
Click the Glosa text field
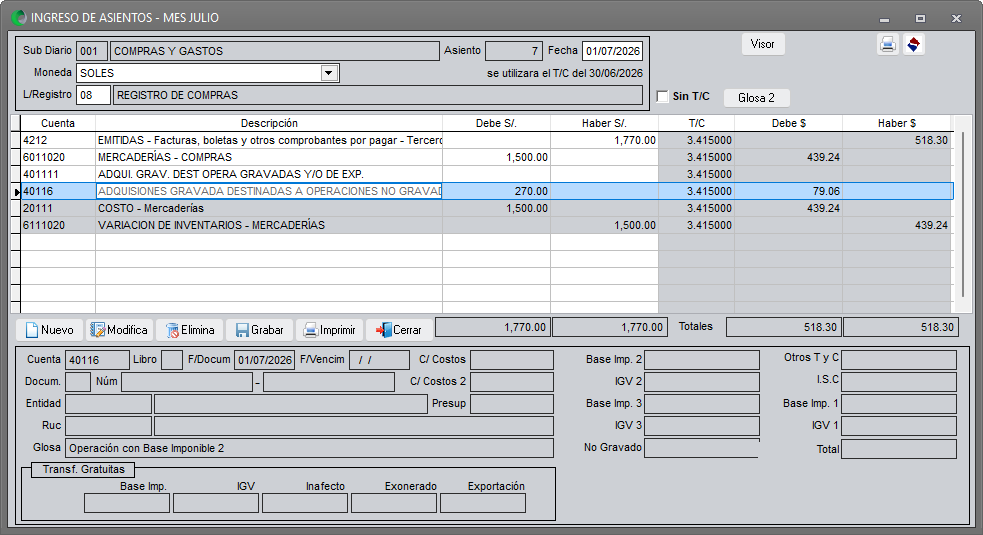309,448
